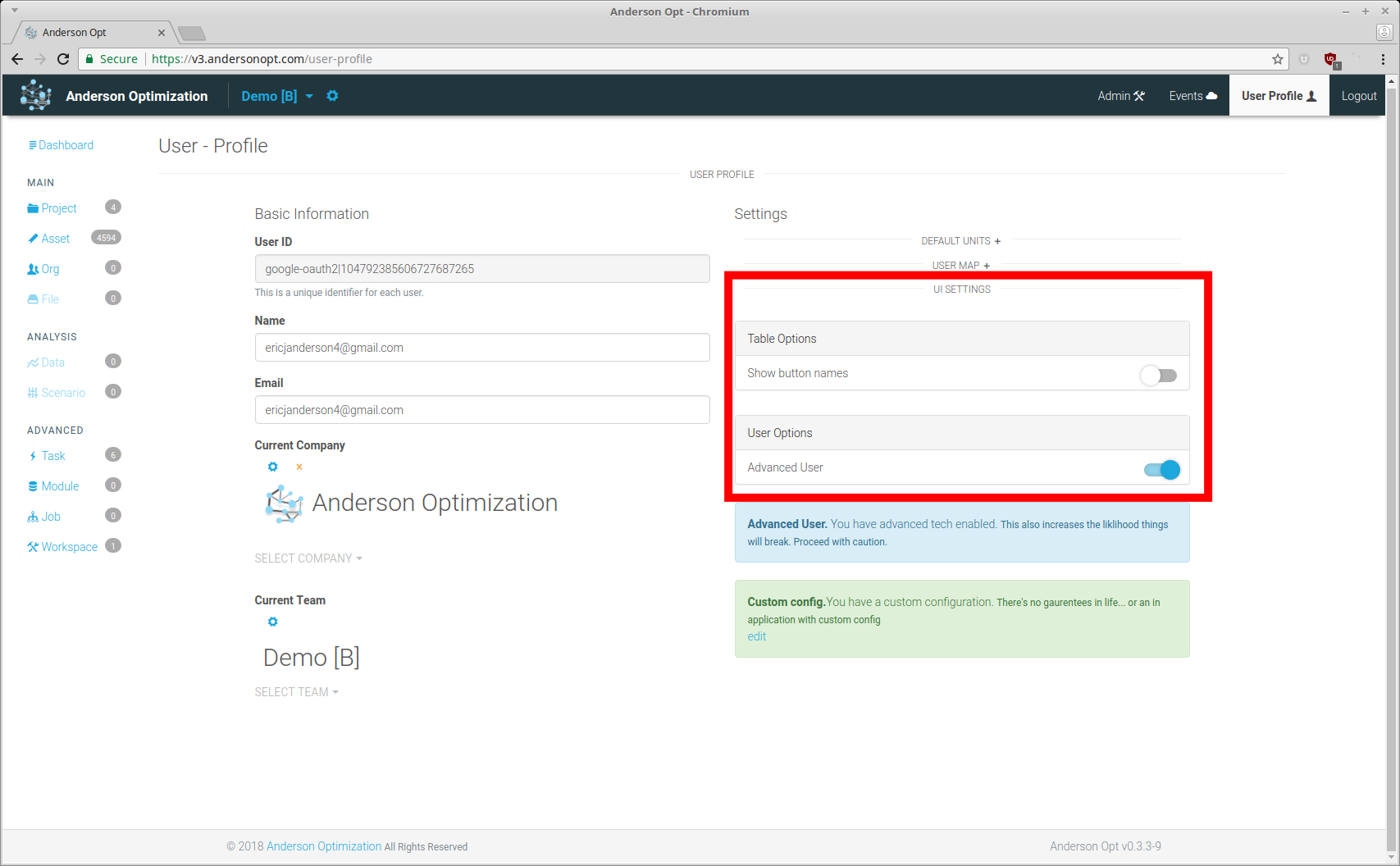Image resolution: width=1400 pixels, height=866 pixels.
Task: Reload the page using browser refresh icon
Action: coord(63,59)
